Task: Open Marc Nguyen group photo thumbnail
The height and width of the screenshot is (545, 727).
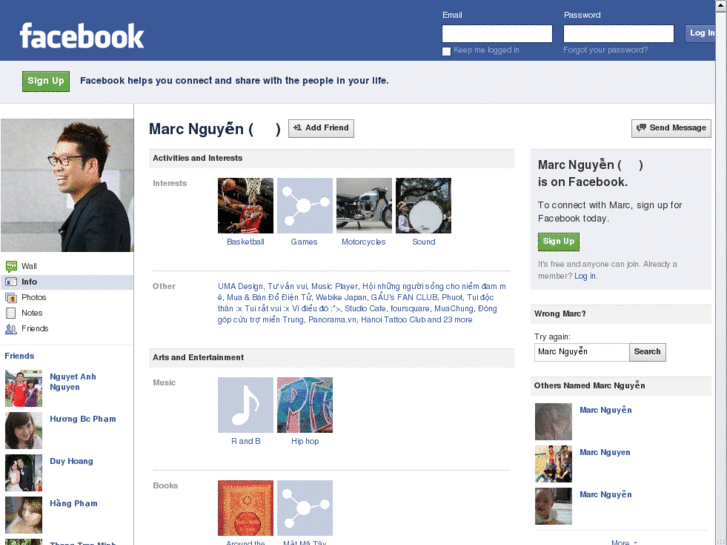Action: (553, 464)
